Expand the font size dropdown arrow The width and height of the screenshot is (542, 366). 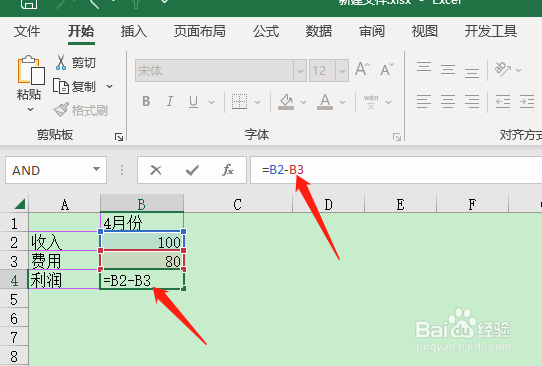342,71
